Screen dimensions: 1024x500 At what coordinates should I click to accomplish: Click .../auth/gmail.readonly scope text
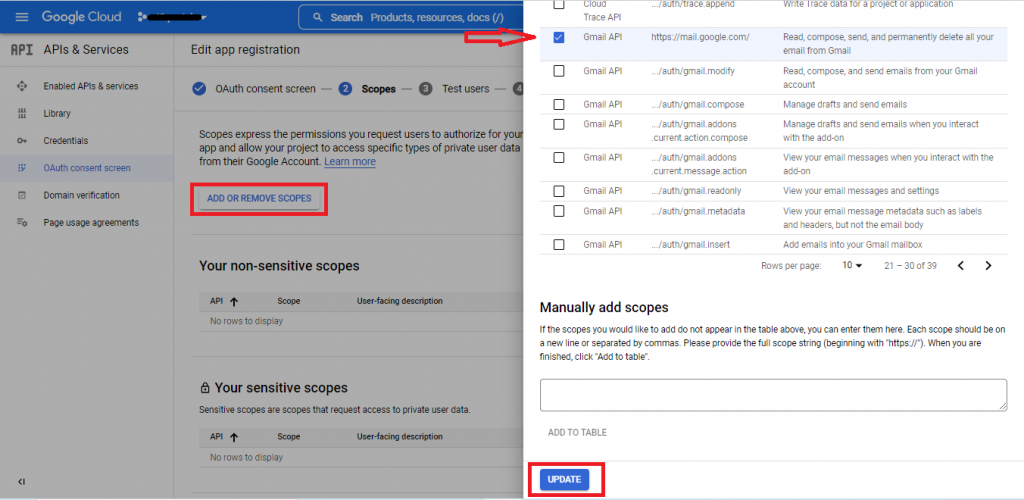coord(696,191)
